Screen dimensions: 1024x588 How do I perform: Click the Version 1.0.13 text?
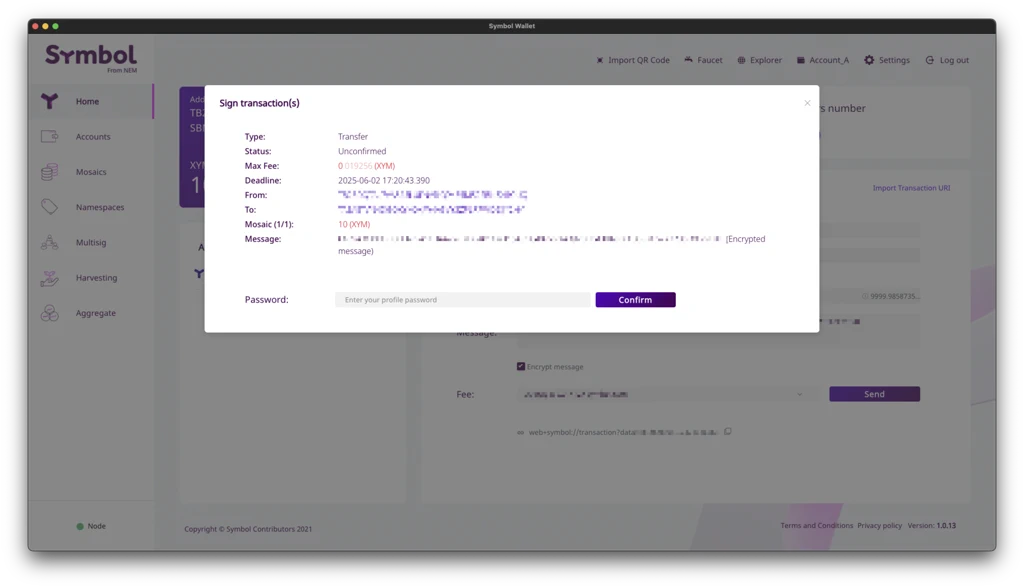(931, 525)
